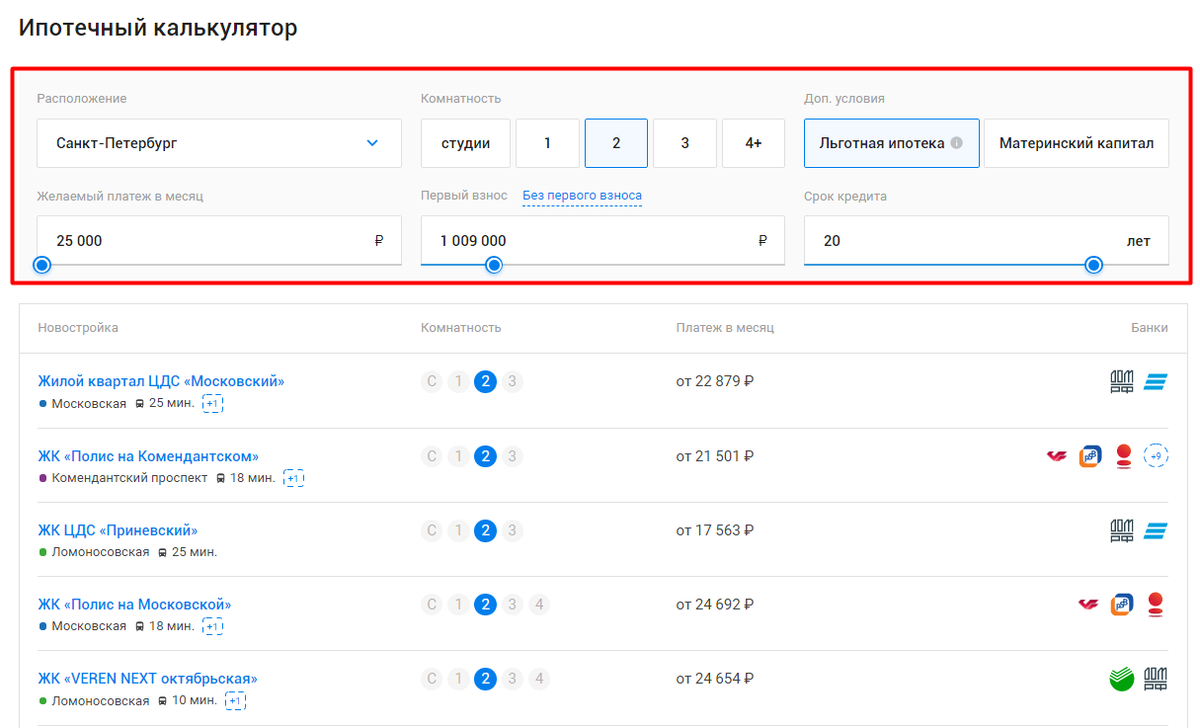Click blue striped bank icon in ЦДС «Московский» row
Screen dimensions: 1200x728
(x=1156, y=382)
